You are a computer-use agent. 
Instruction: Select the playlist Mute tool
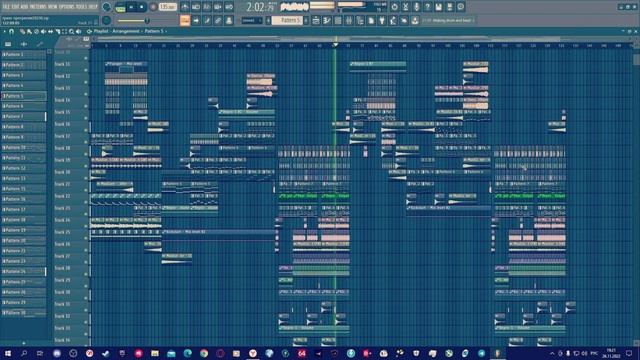coord(43,31)
